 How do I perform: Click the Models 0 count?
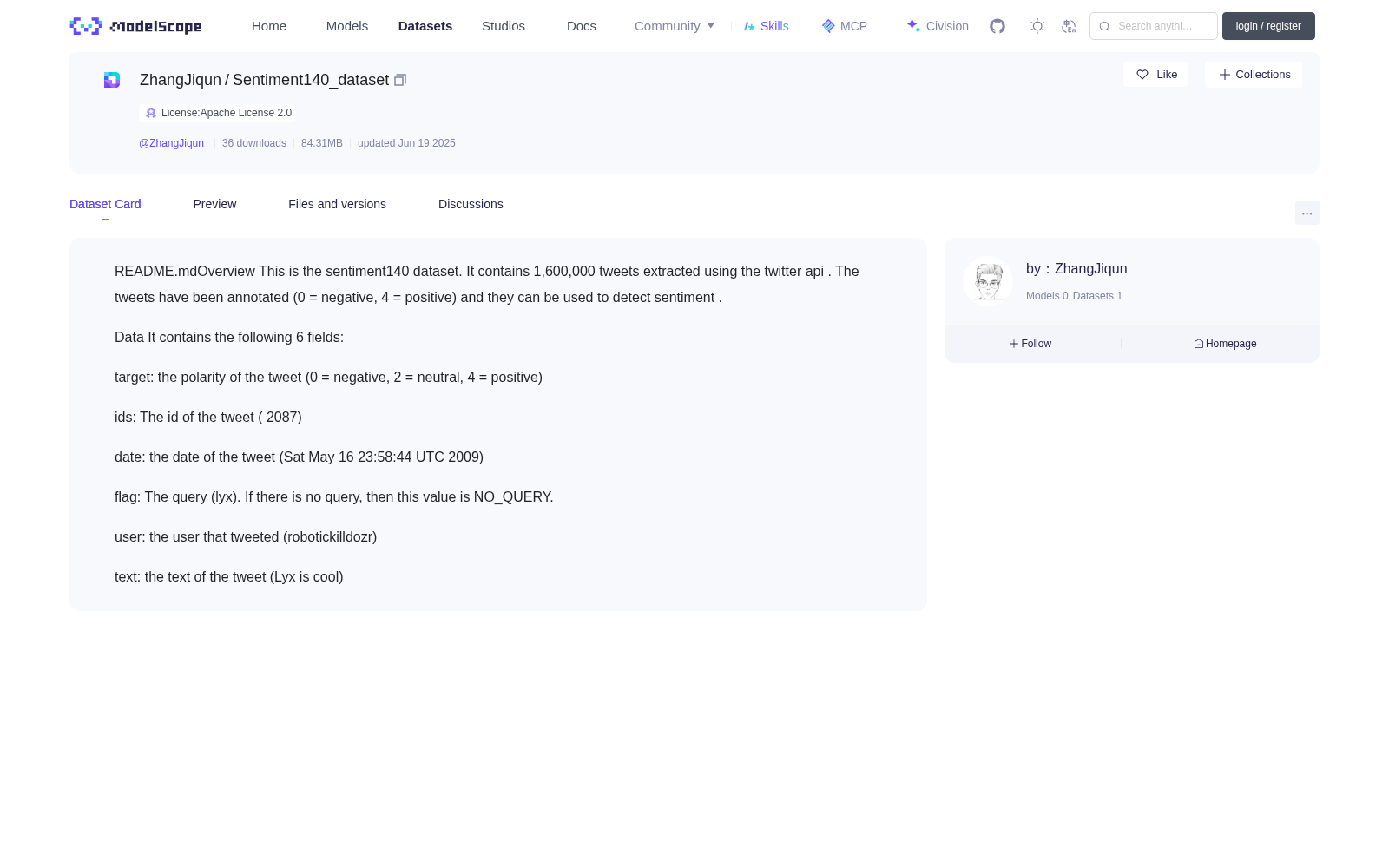point(1047,296)
